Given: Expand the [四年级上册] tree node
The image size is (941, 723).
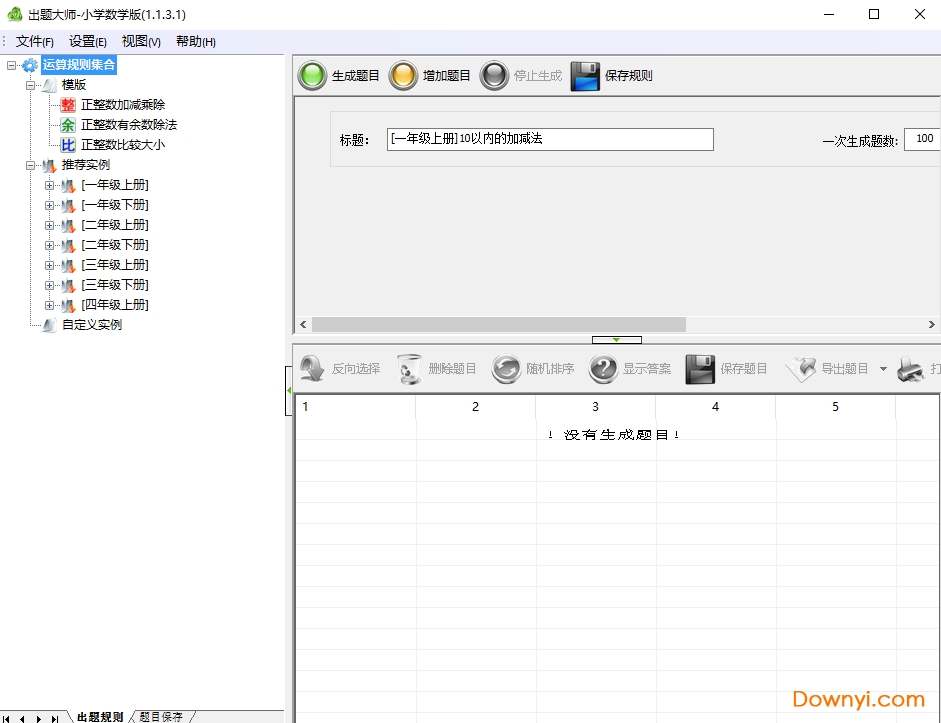Looking at the screenshot, I should [49, 305].
